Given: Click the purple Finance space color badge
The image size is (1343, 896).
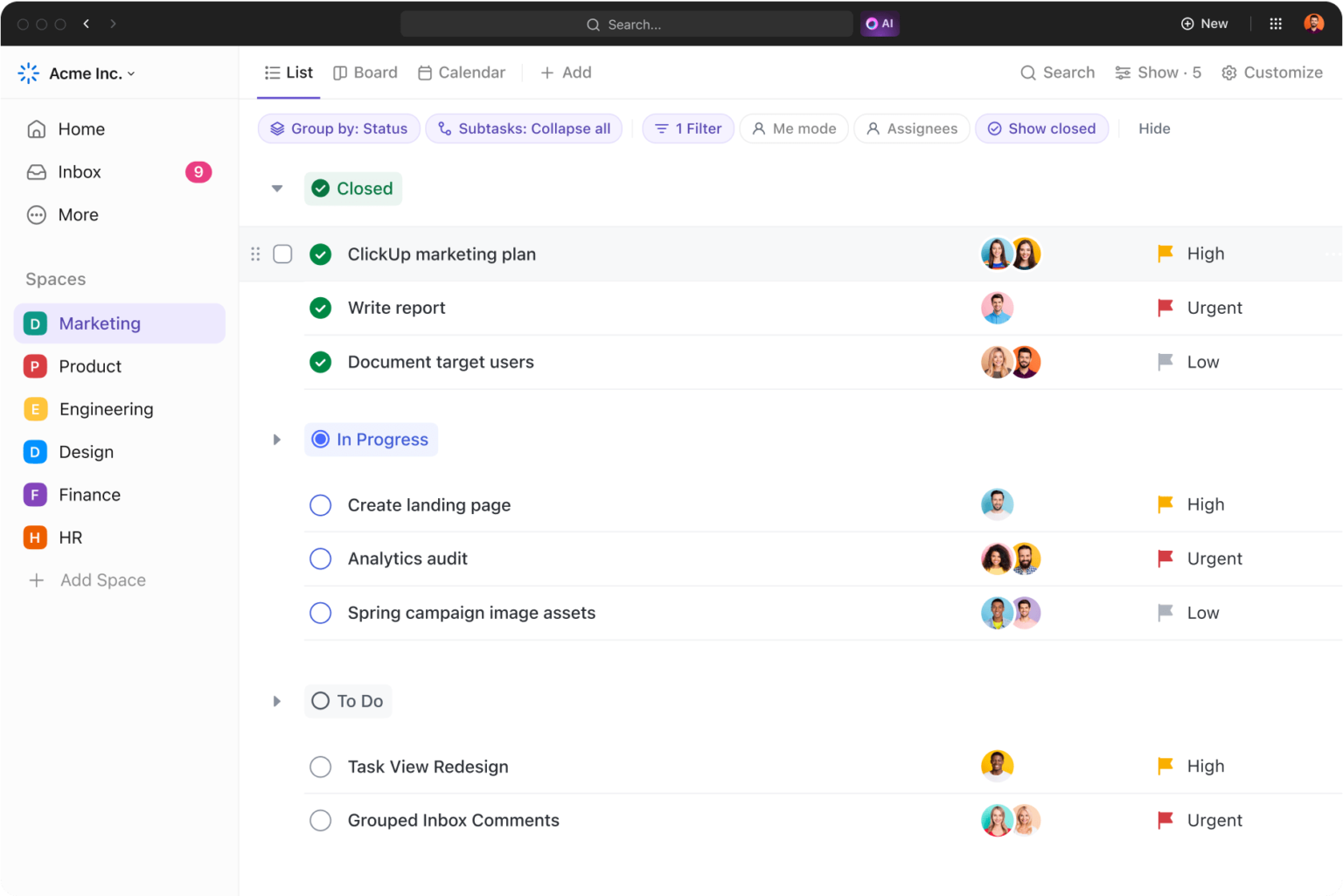Looking at the screenshot, I should click(35, 495).
